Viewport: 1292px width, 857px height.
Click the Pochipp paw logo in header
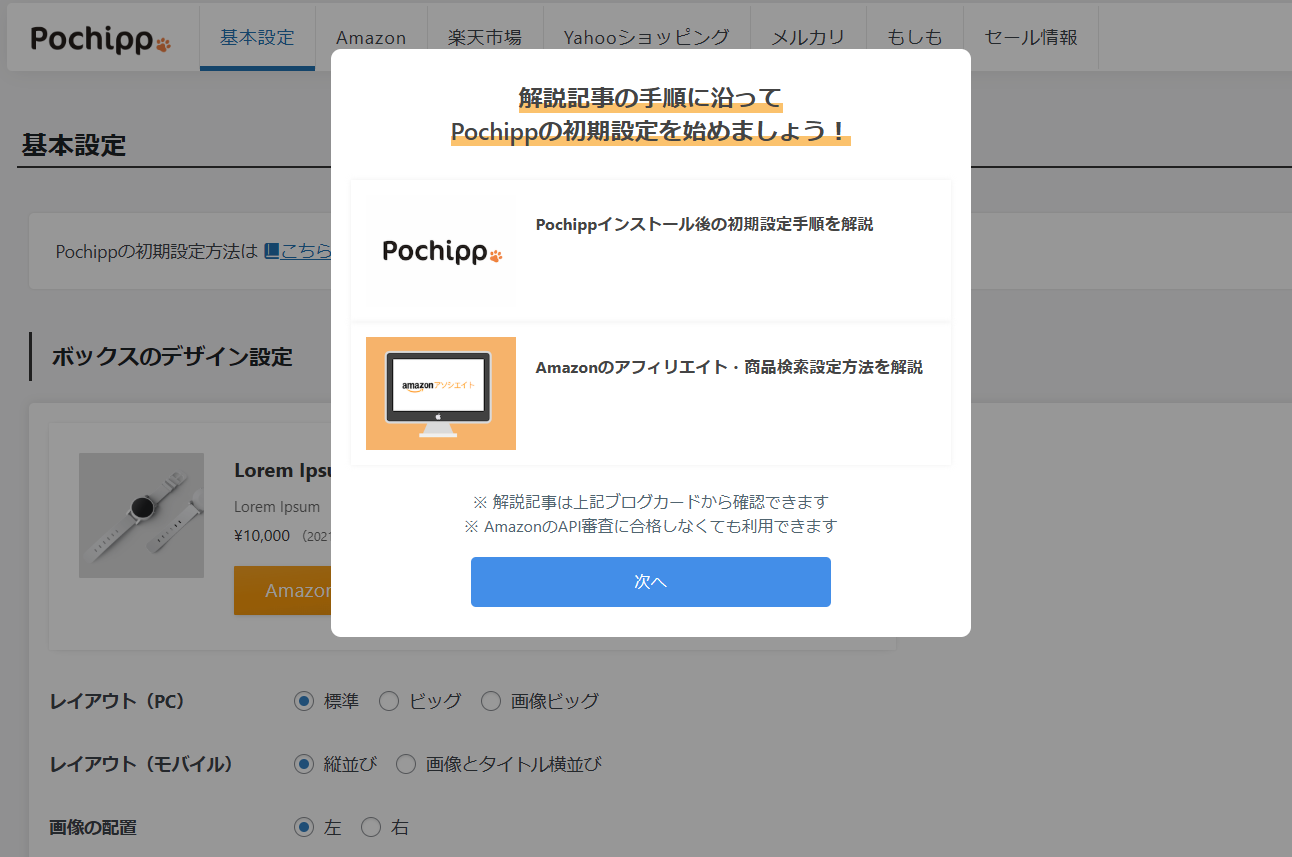tap(101, 39)
